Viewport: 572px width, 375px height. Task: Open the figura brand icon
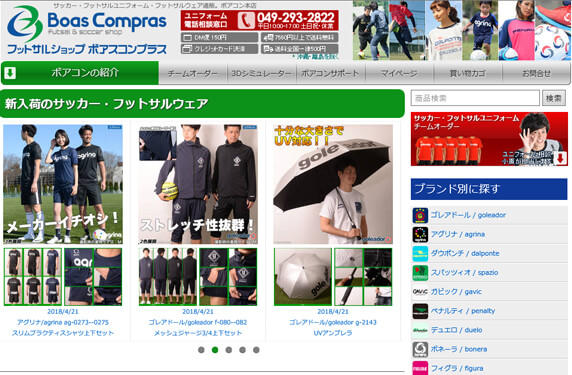420,368
